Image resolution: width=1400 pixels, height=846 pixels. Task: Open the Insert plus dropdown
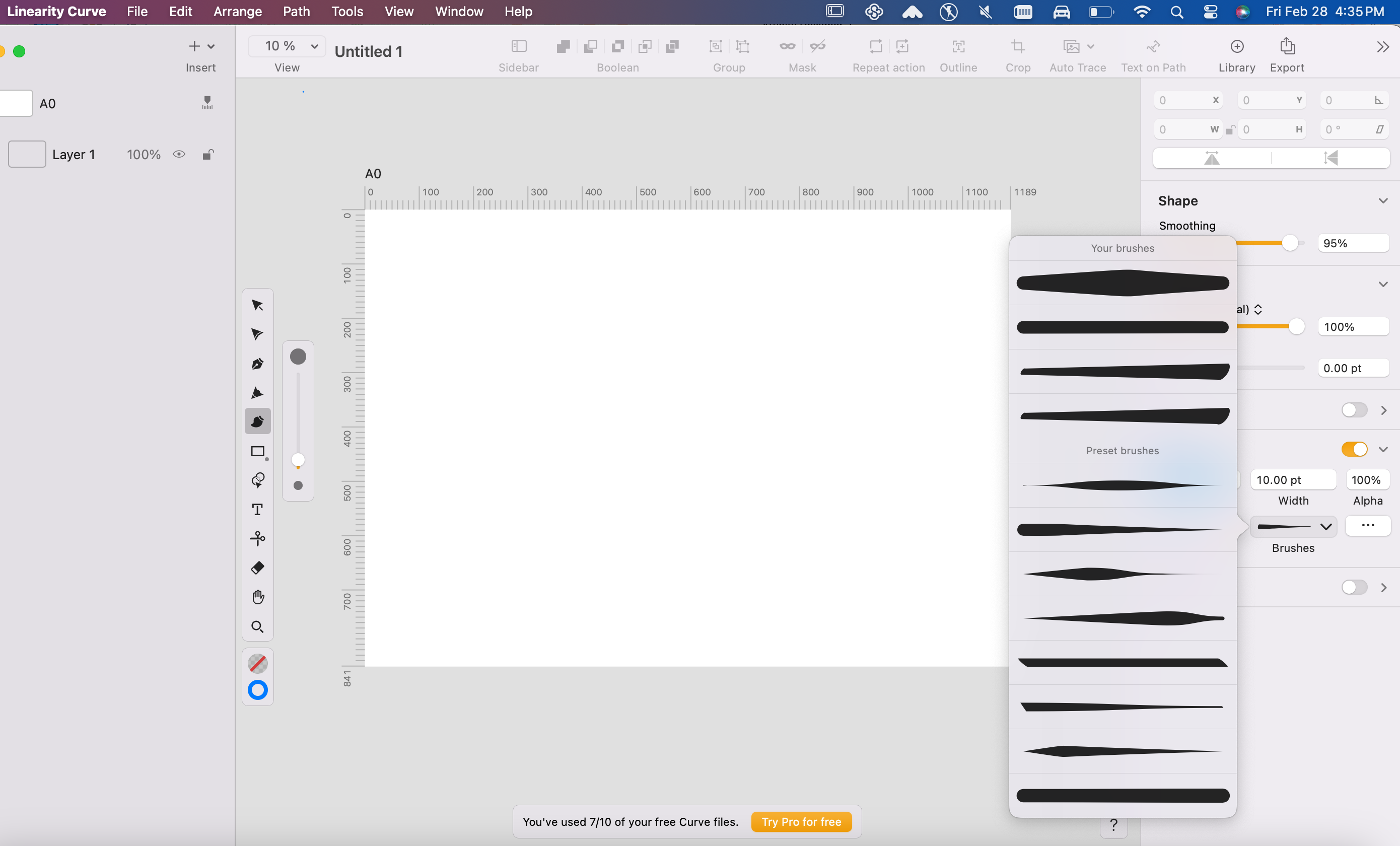201,46
